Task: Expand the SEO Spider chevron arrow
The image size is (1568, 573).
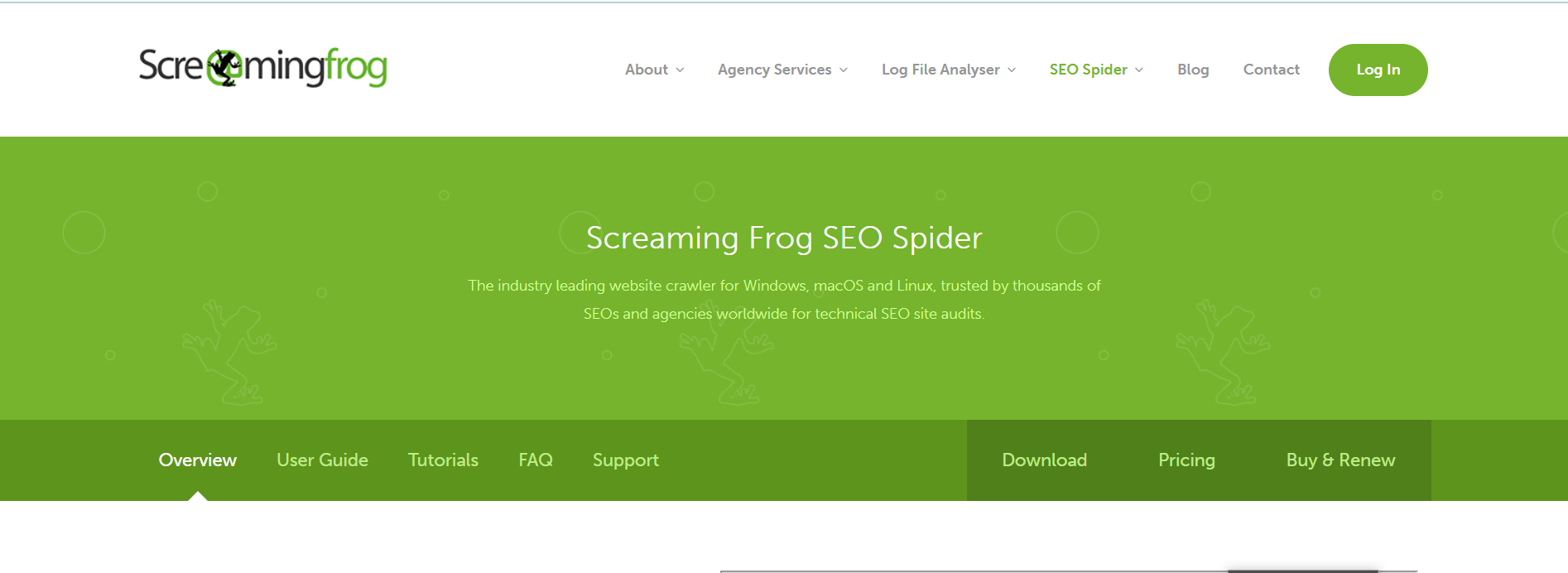Action: 1139,70
